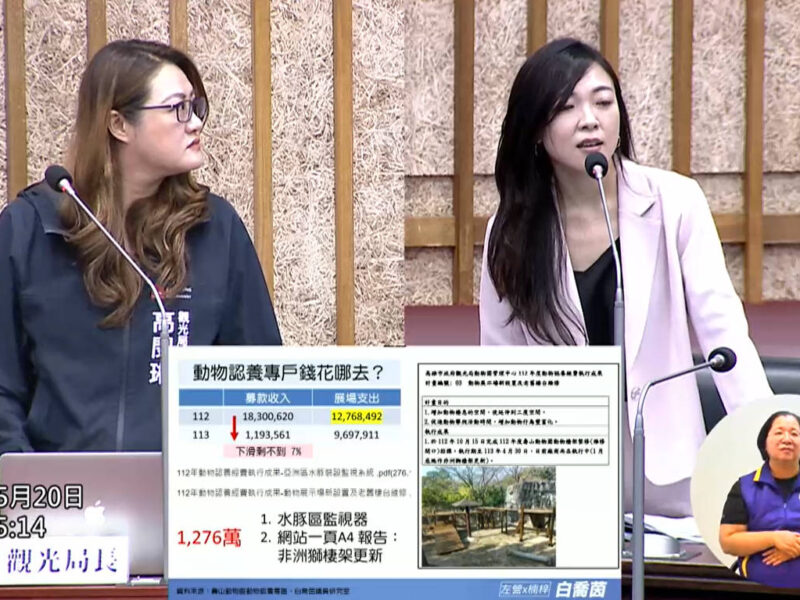This screenshot has height=600, width=800.
Task: Click the 5月20日 date overlay
Action: coord(41,496)
